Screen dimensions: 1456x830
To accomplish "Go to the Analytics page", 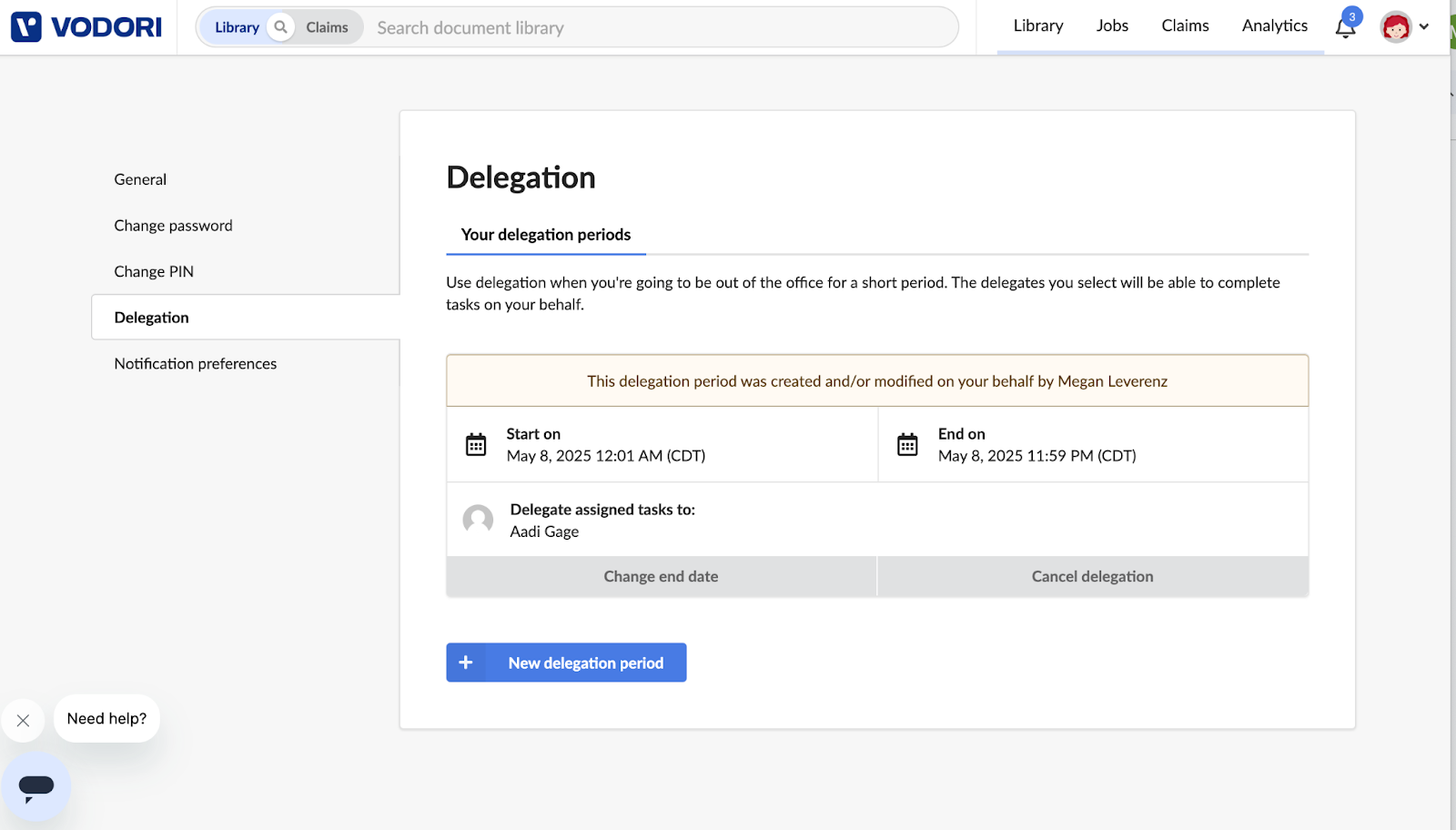I will pos(1274,25).
